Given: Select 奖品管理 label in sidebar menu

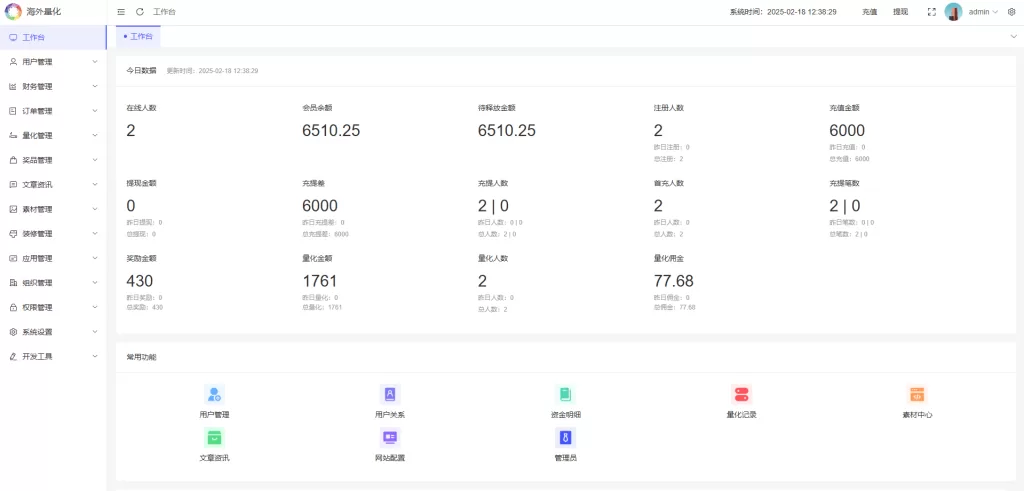Looking at the screenshot, I should click(x=37, y=160).
